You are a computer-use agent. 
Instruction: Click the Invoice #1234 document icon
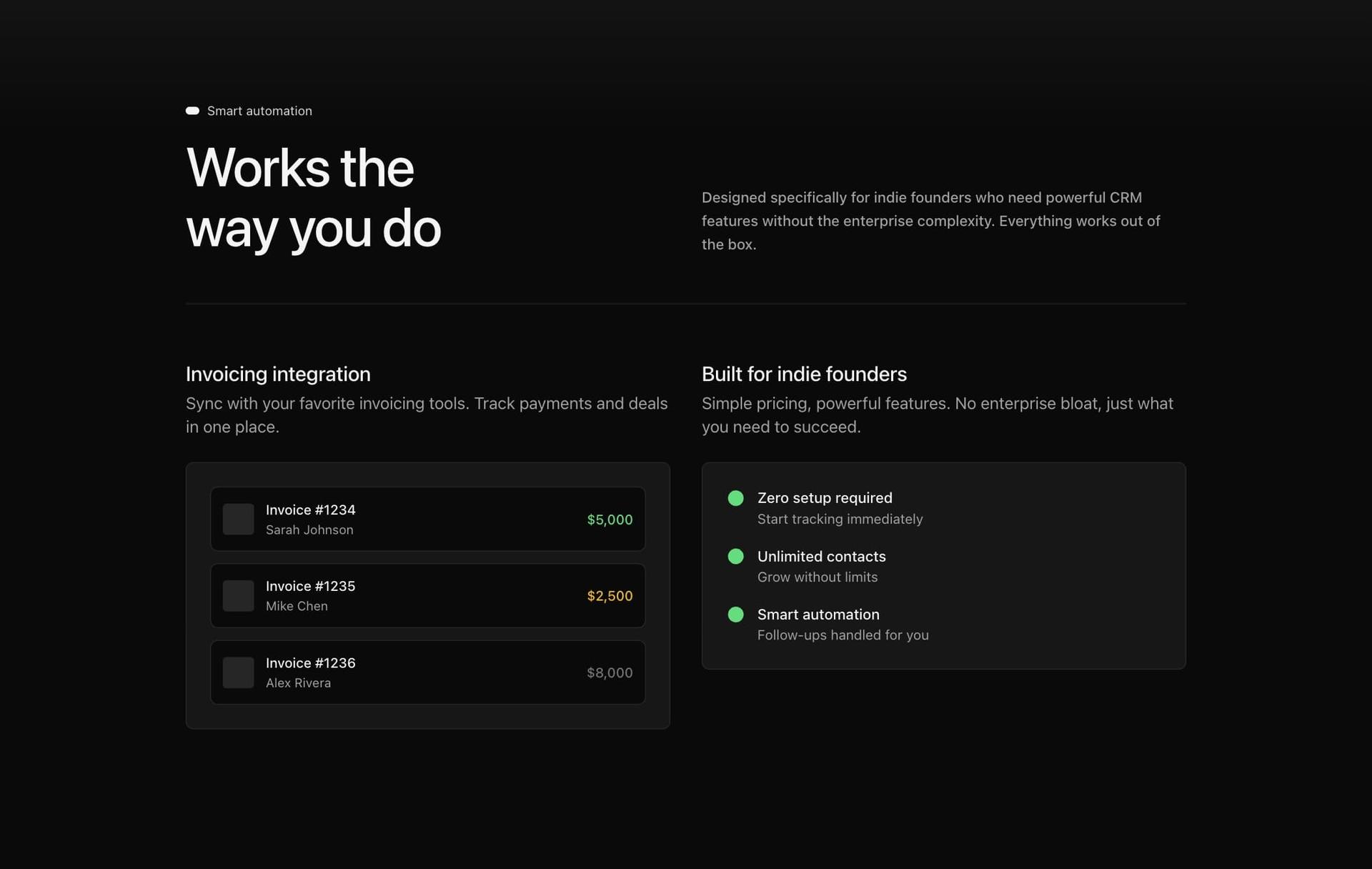(x=238, y=519)
